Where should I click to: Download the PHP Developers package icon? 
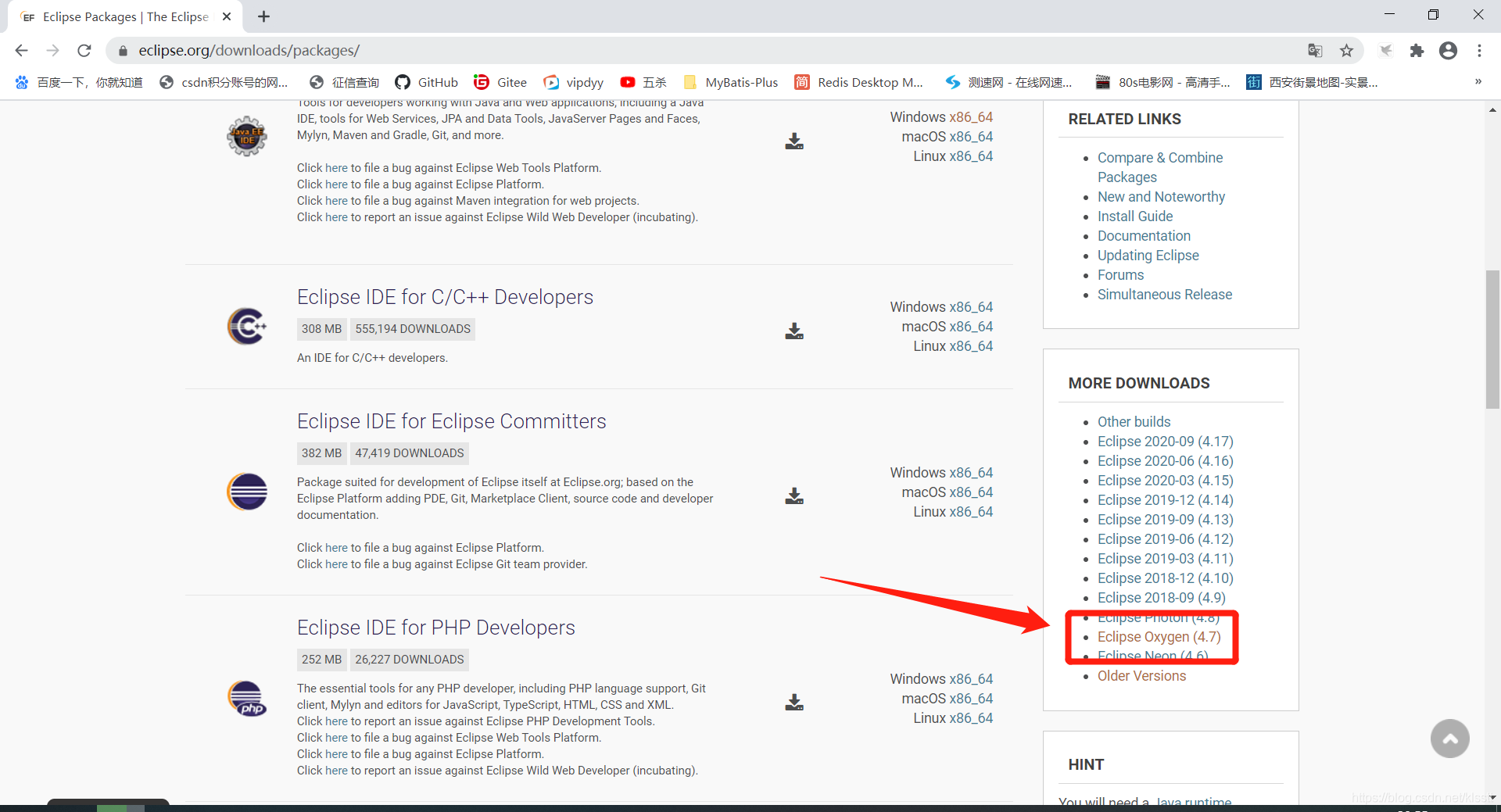click(x=794, y=703)
